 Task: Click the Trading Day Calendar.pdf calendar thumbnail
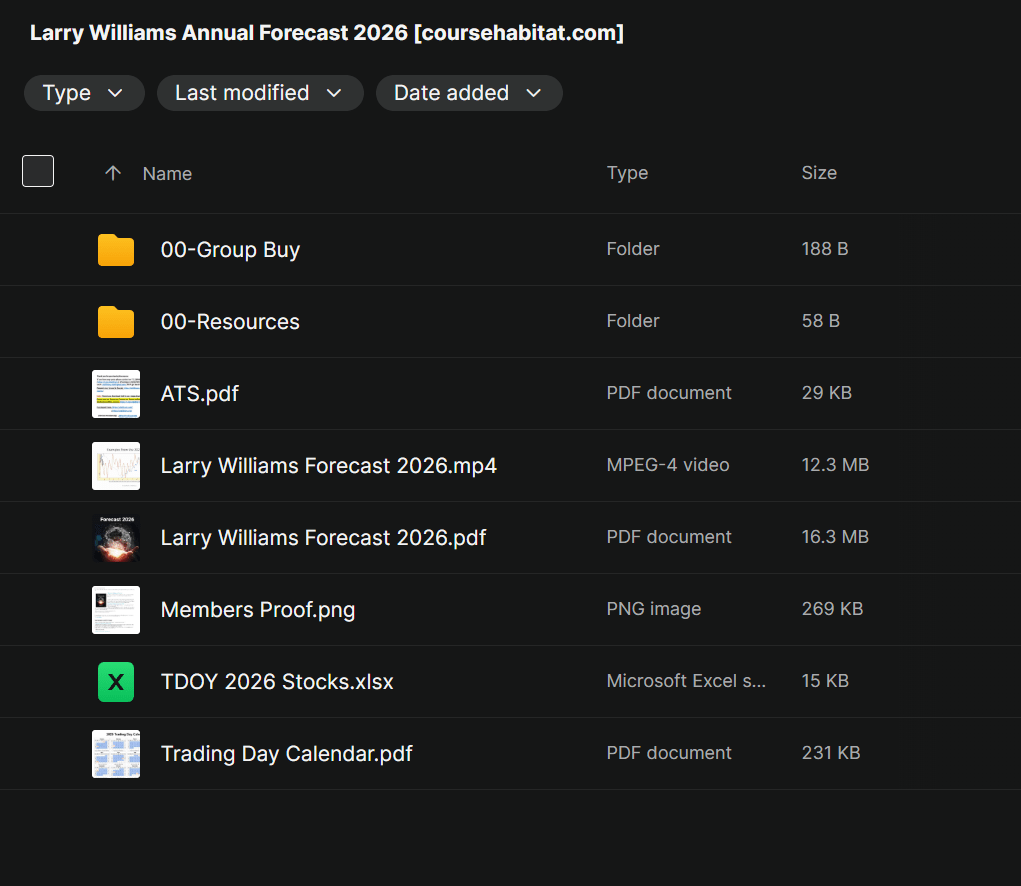(x=115, y=753)
